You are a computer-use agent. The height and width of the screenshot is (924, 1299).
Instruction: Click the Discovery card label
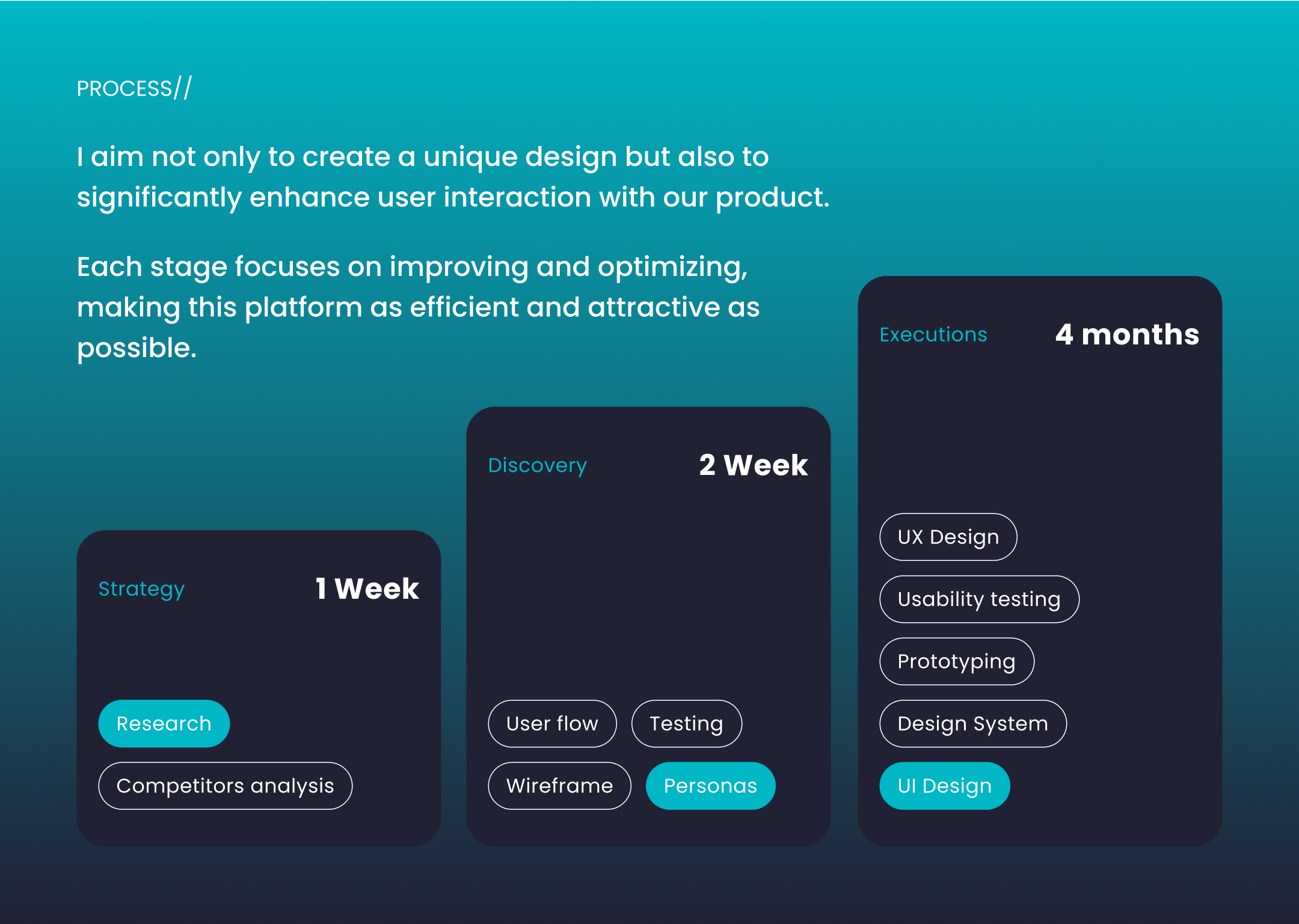(x=537, y=465)
